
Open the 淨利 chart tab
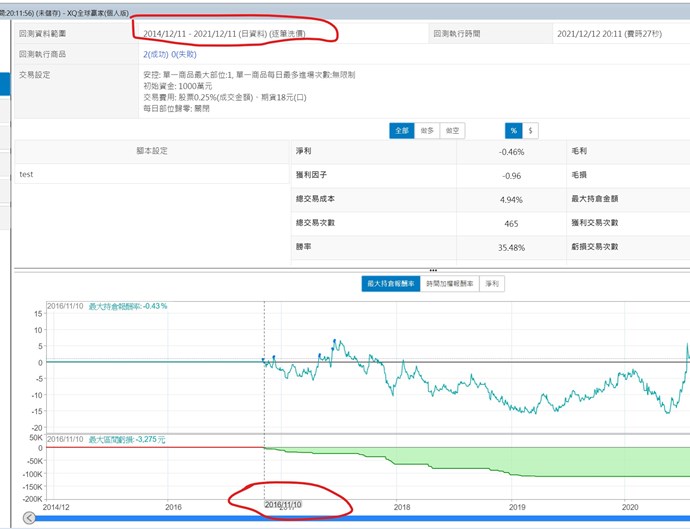[493, 284]
